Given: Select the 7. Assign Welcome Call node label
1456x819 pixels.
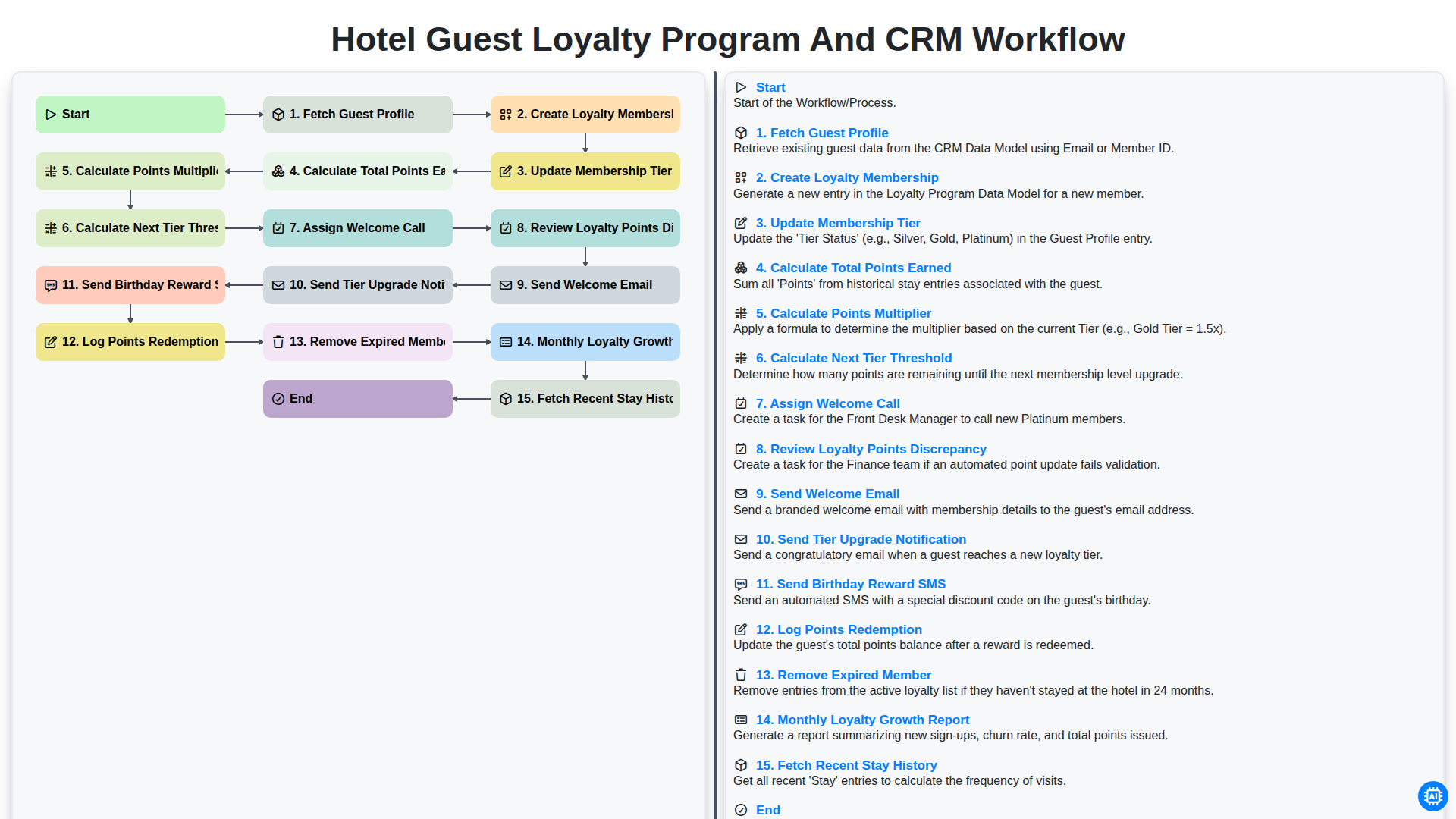Looking at the screenshot, I should tap(357, 228).
